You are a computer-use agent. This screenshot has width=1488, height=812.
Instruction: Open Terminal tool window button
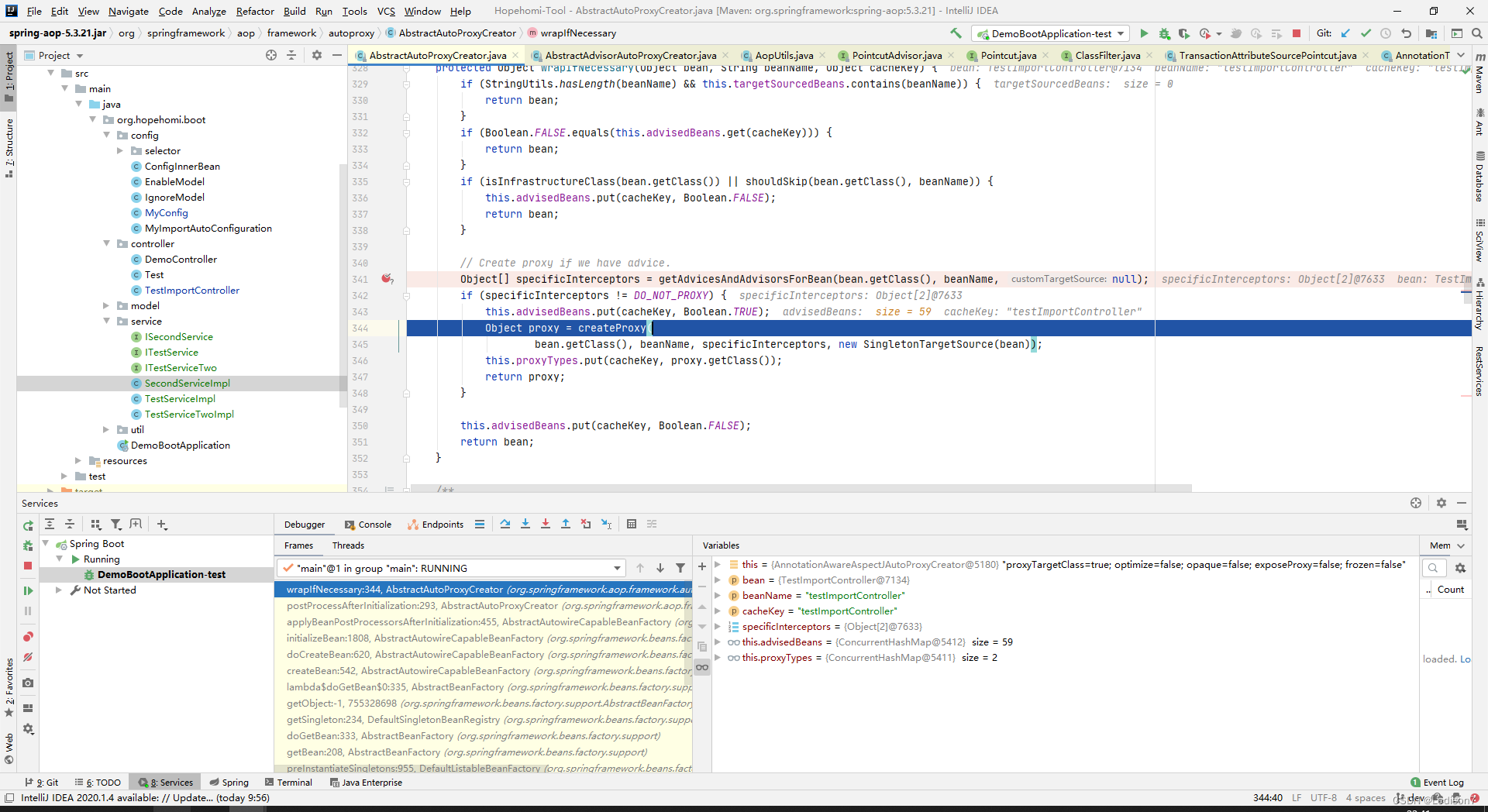coord(288,783)
